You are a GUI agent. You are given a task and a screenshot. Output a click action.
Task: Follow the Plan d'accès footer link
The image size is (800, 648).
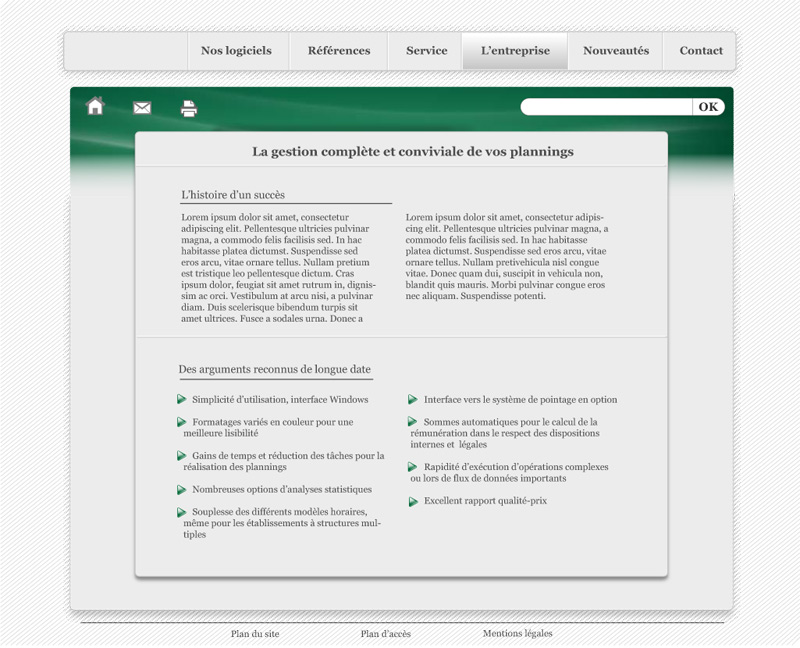(386, 634)
